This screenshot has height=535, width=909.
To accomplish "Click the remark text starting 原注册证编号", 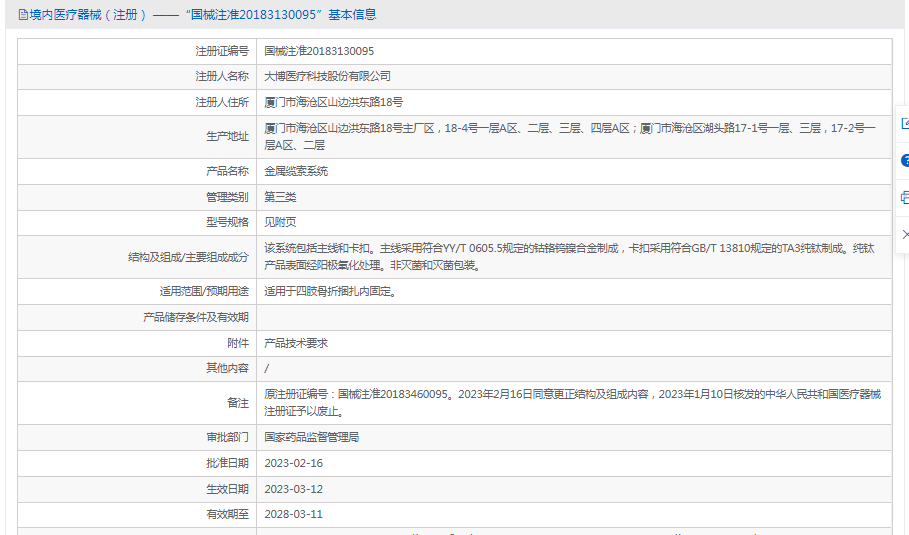I will coord(573,402).
